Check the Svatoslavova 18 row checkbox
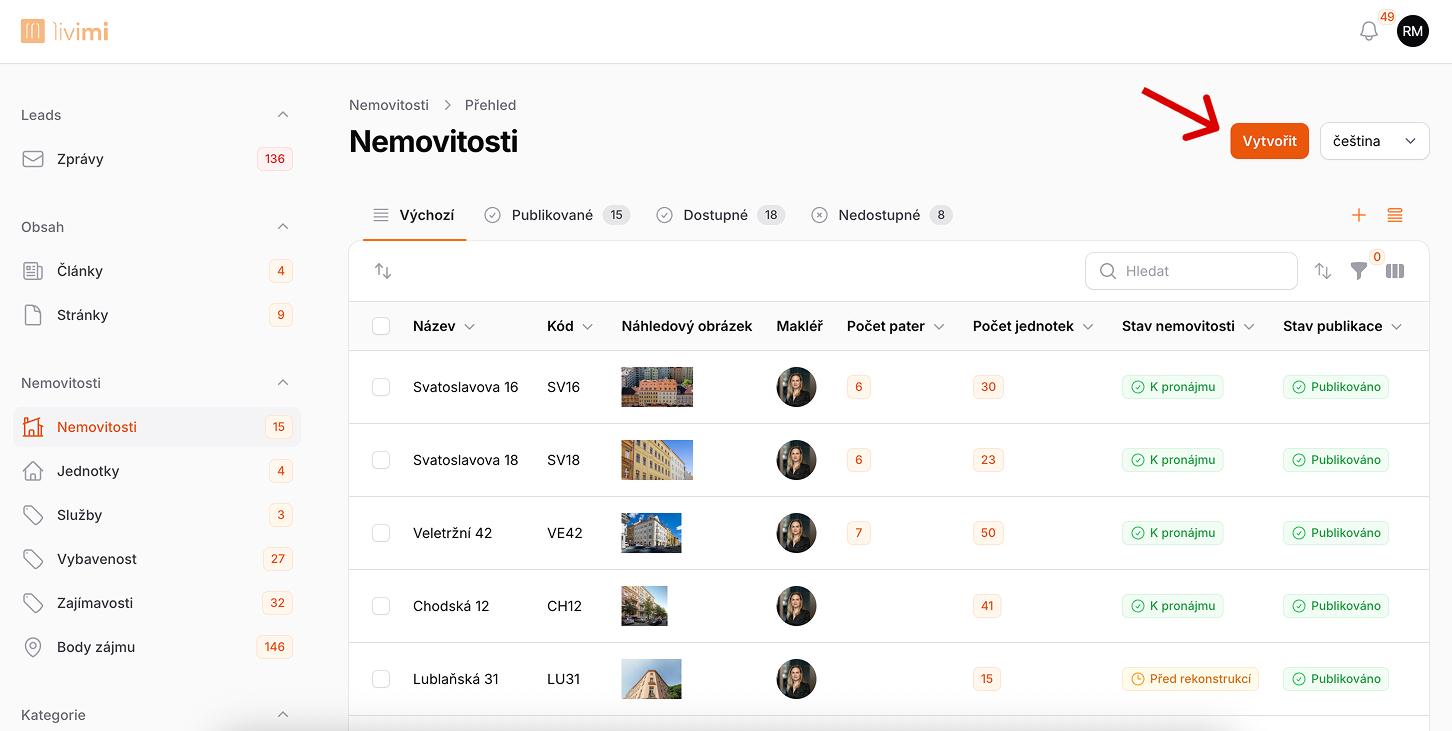Viewport: 1452px width, 731px height. 381,460
